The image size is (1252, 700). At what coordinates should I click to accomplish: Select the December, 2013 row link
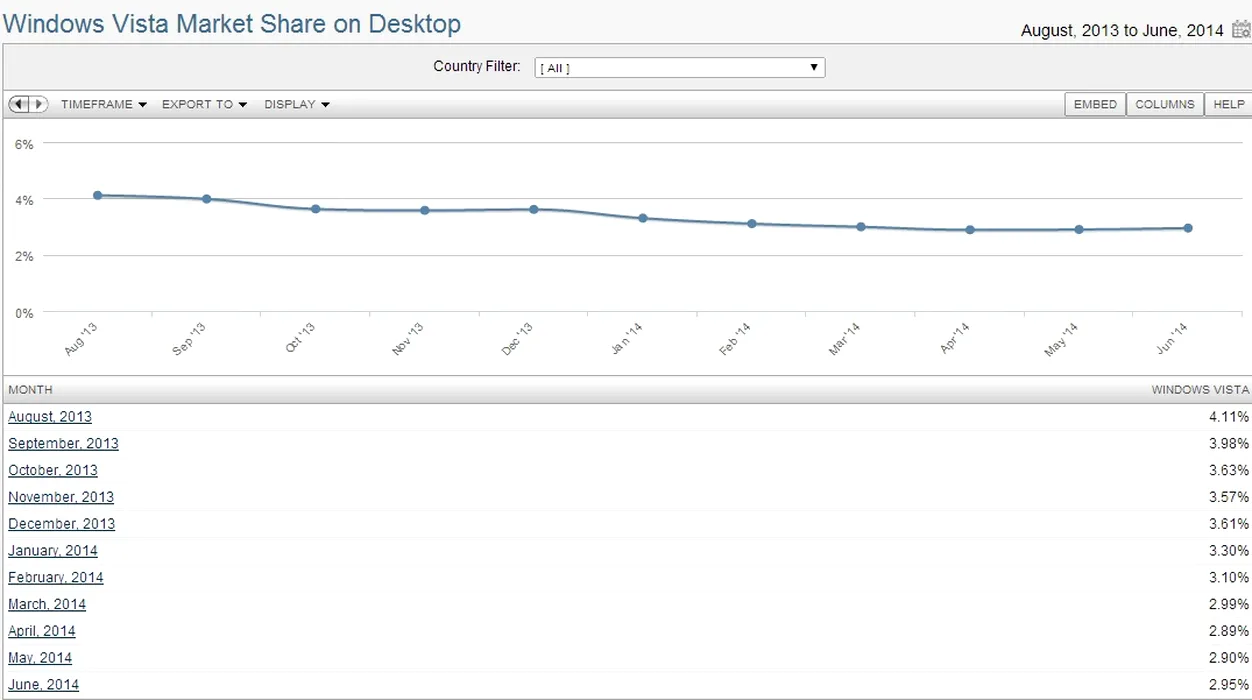coord(61,524)
